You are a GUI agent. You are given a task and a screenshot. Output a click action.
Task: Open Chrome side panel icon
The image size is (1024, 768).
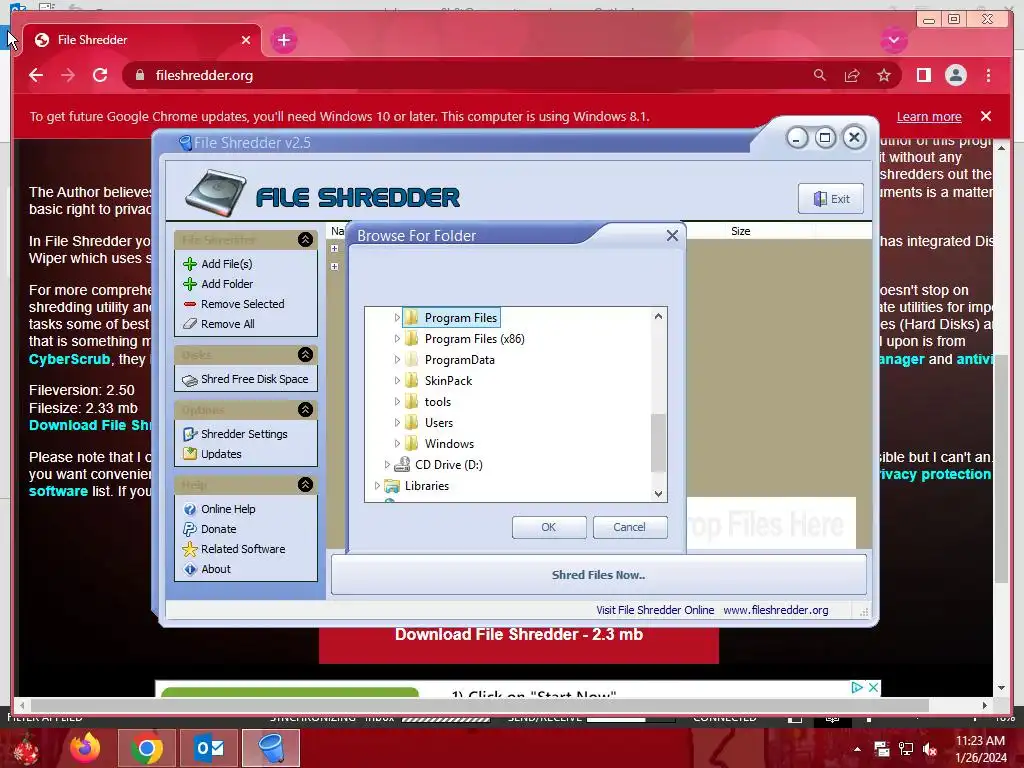923,75
